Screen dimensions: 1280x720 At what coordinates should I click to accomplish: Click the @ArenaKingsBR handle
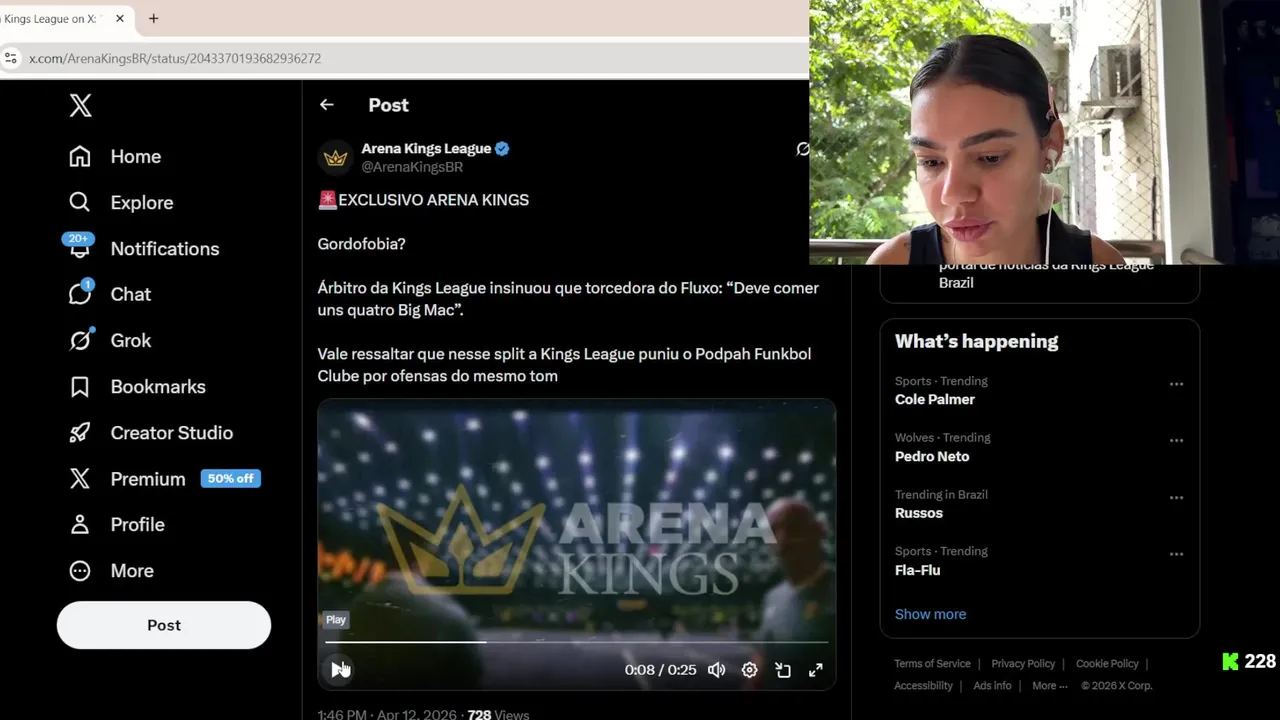coord(412,167)
